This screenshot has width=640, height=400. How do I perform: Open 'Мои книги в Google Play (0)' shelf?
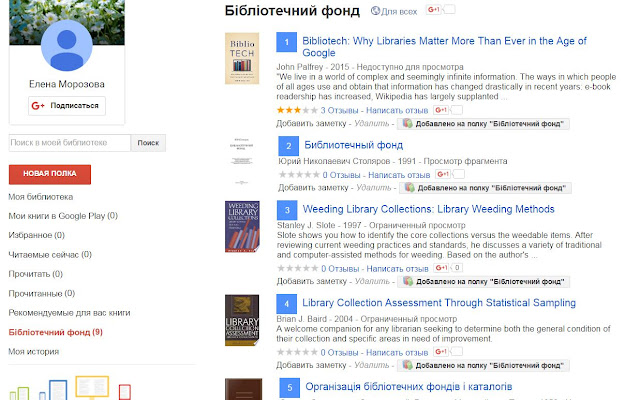(63, 216)
